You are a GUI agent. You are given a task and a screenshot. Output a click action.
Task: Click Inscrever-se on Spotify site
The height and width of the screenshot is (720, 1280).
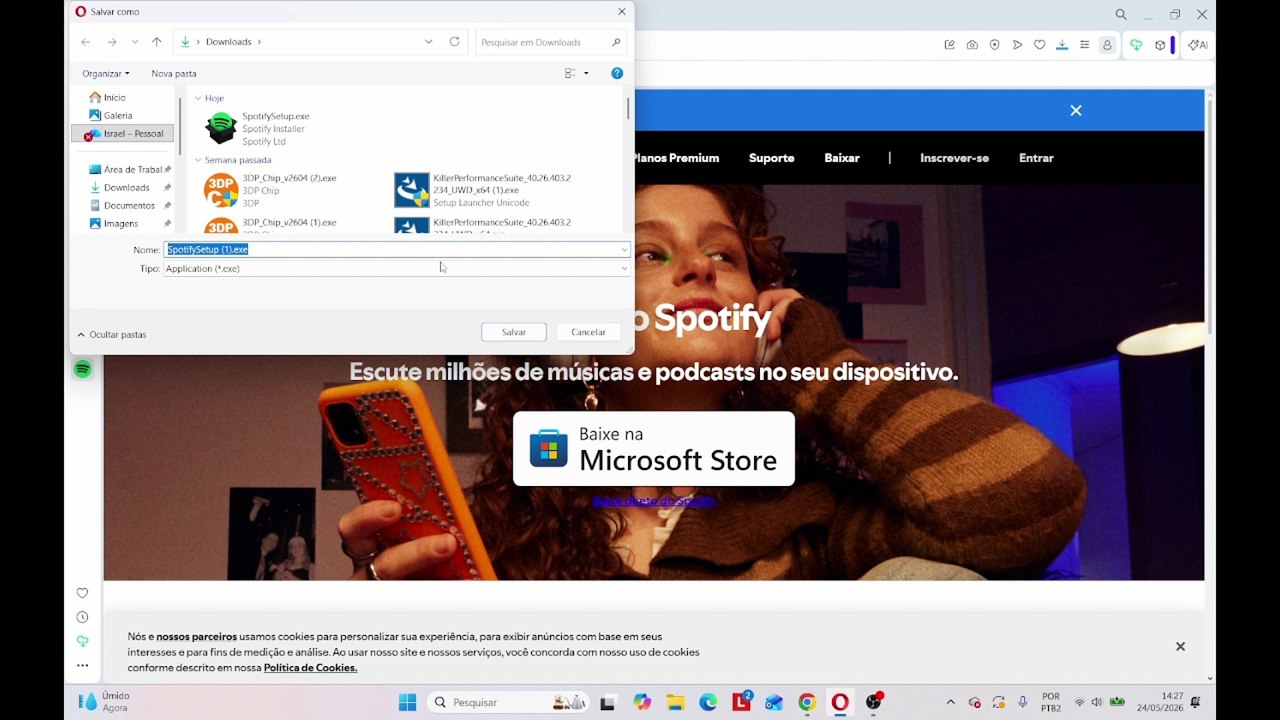[954, 158]
